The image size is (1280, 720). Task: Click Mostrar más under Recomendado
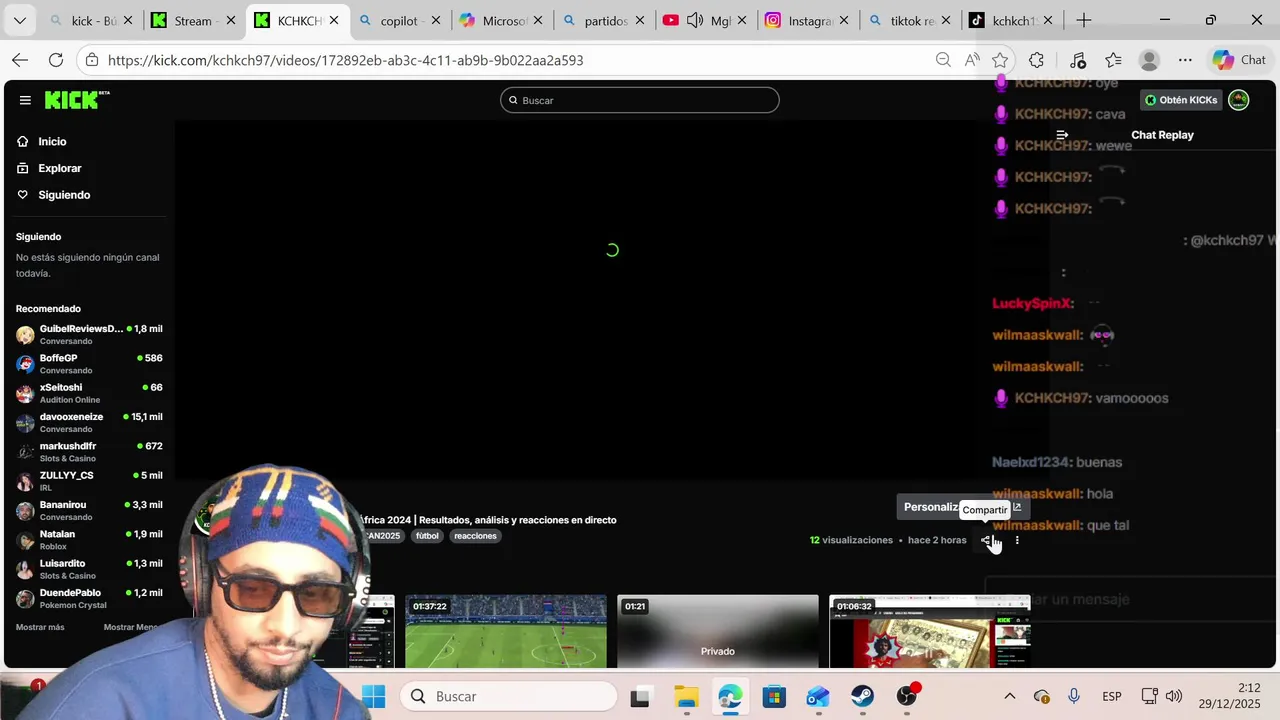point(40,627)
